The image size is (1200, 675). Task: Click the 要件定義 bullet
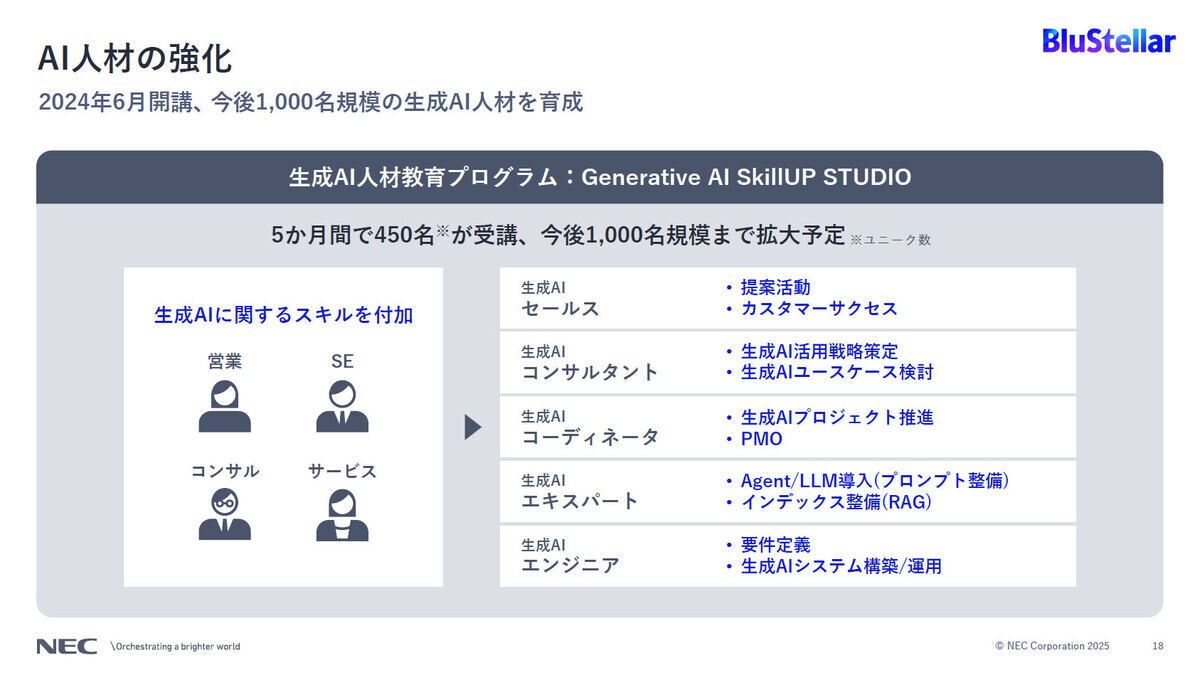click(768, 545)
